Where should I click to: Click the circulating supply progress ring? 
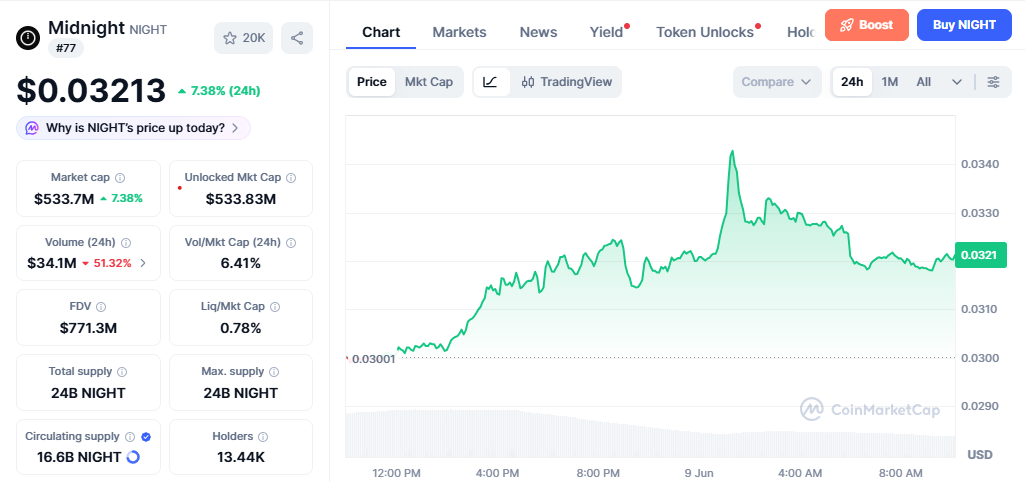pos(133,457)
